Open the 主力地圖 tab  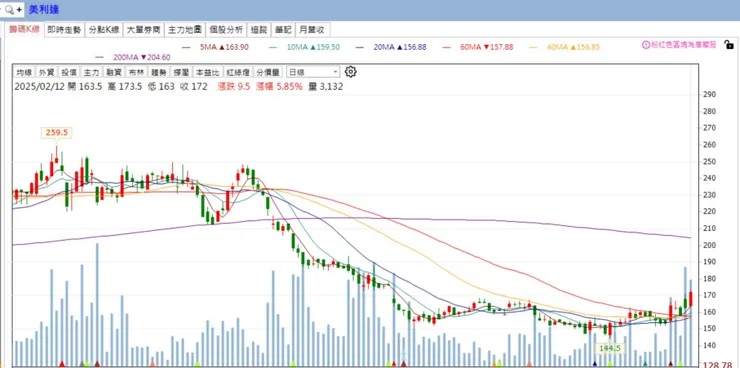185,30
